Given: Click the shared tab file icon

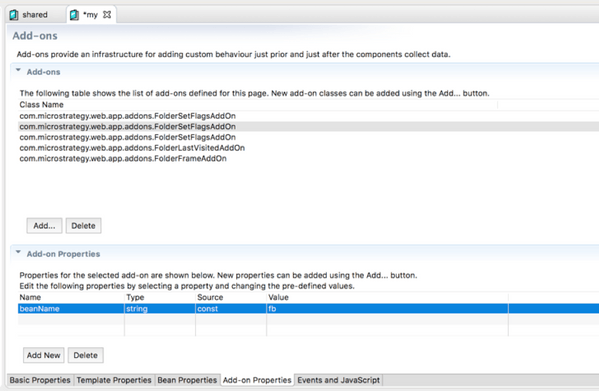Looking at the screenshot, I should click(14, 15).
